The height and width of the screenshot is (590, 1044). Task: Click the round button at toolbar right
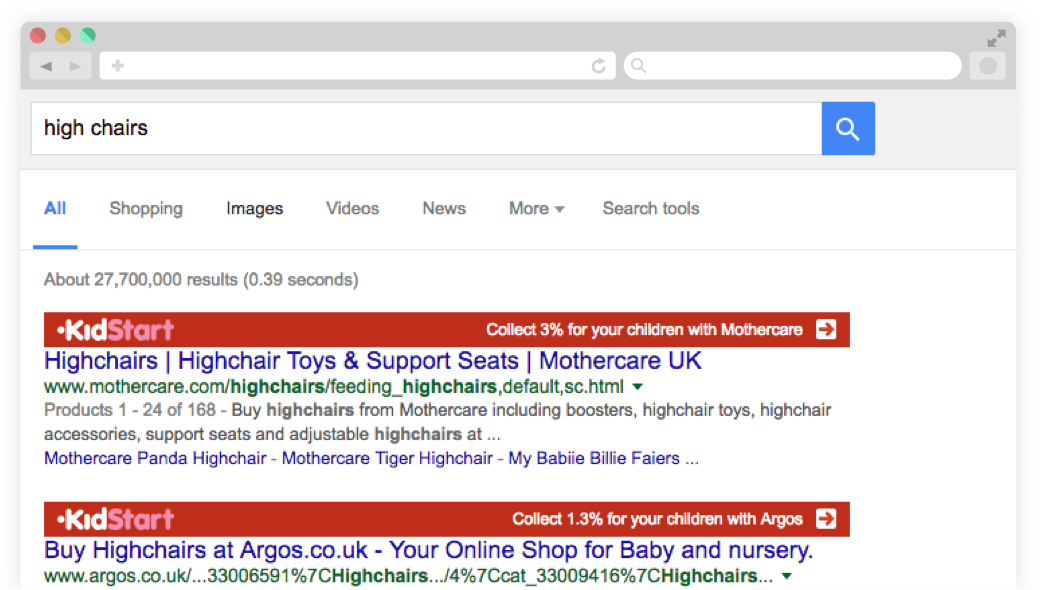pyautogui.click(x=988, y=65)
